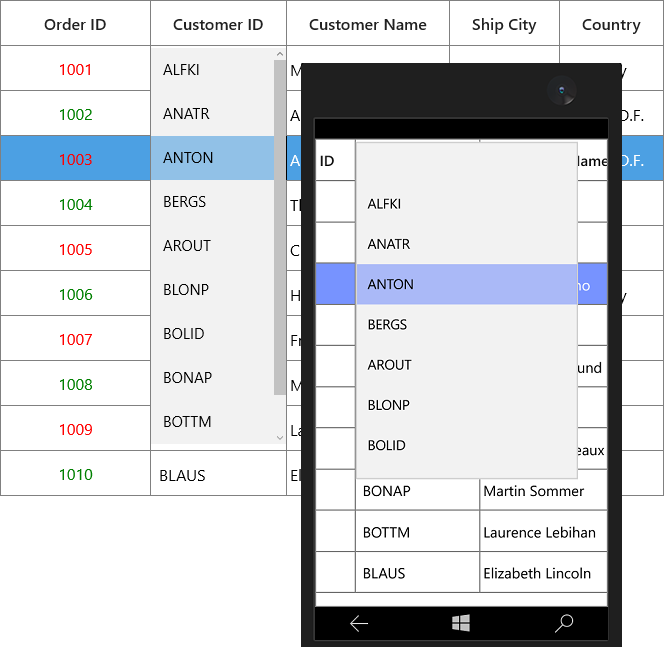The width and height of the screenshot is (664, 647).
Task: Select order 1003 cell
Action: pyautogui.click(x=75, y=158)
